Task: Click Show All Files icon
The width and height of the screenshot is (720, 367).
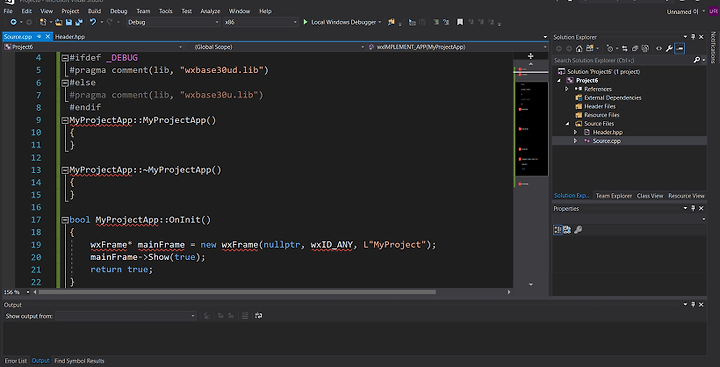Action: pyautogui.click(x=645, y=48)
